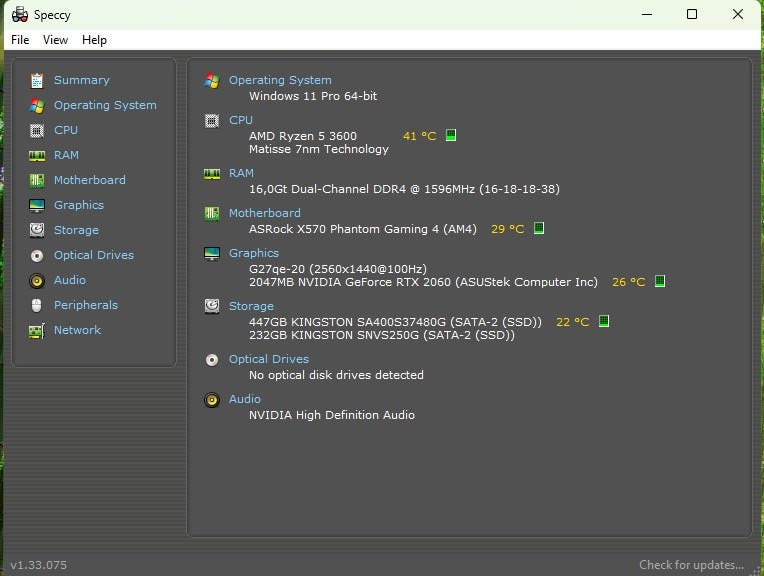Click the Peripherals mouse icon in sidebar
Image resolution: width=764 pixels, height=576 pixels.
[37, 305]
